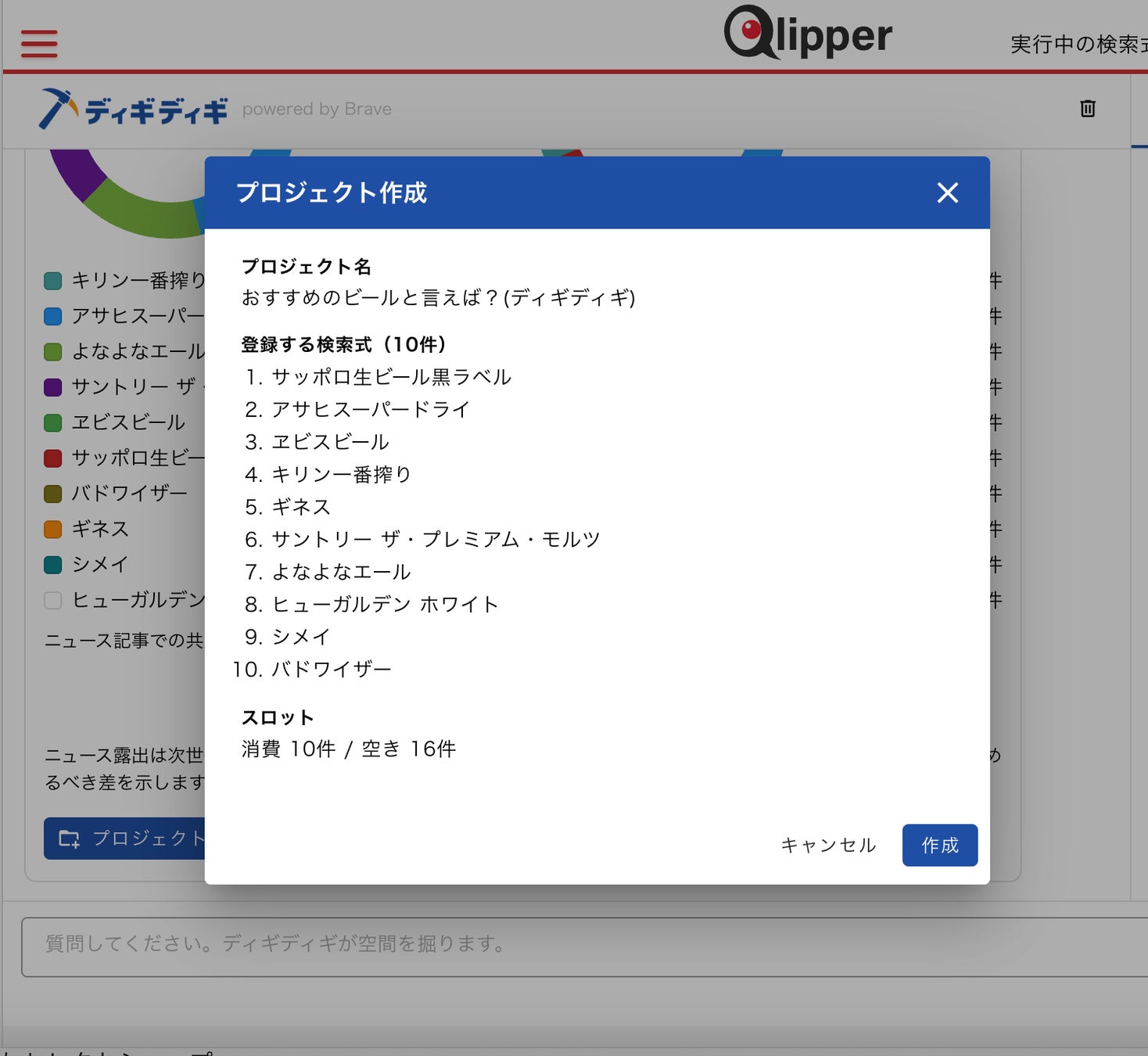The height and width of the screenshot is (1056, 1148).
Task: Toggle the ギネス legend checkbox
Action: coord(53,530)
